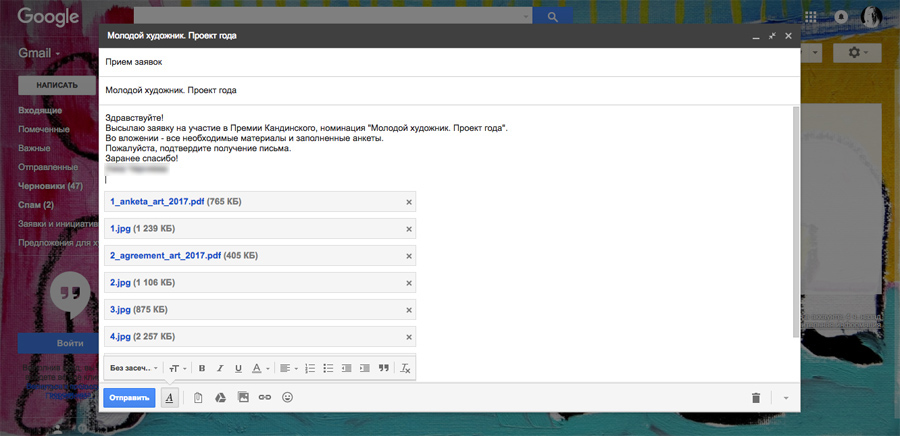Insert a photo into the message
Image resolution: width=900 pixels, height=436 pixels.
coord(243,397)
